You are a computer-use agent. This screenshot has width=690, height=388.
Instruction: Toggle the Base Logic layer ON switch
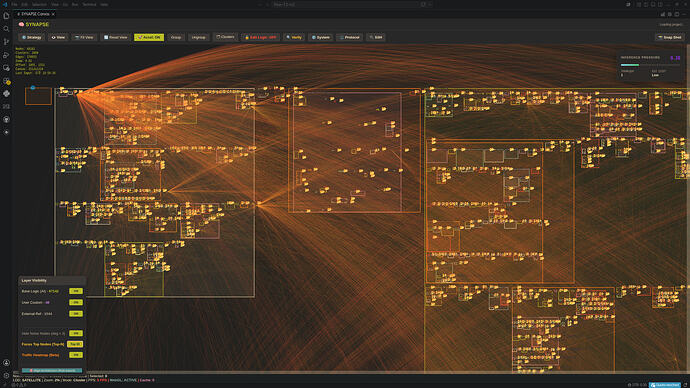[76, 291]
